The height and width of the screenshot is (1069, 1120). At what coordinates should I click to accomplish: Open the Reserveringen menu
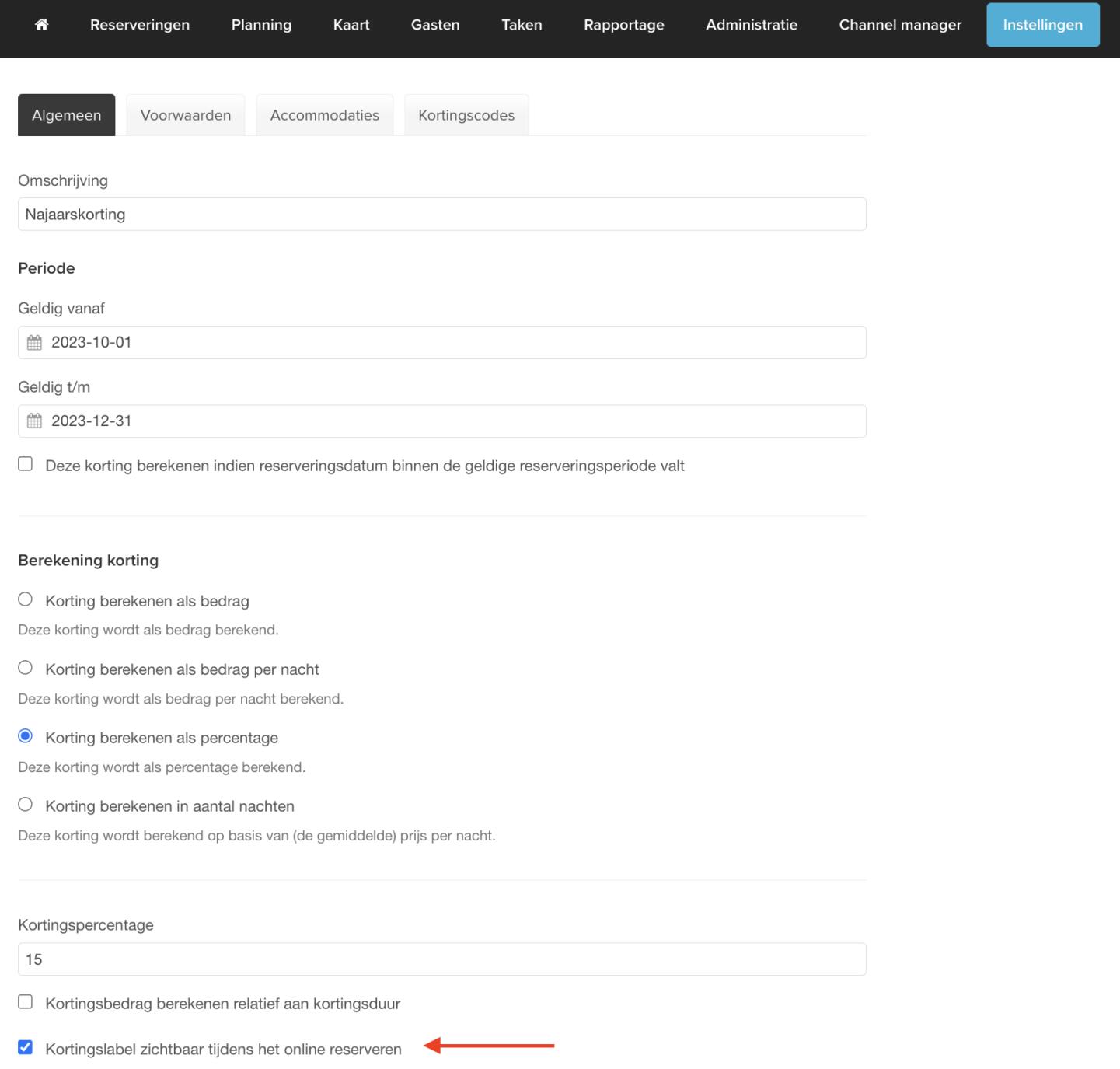pyautogui.click(x=140, y=25)
